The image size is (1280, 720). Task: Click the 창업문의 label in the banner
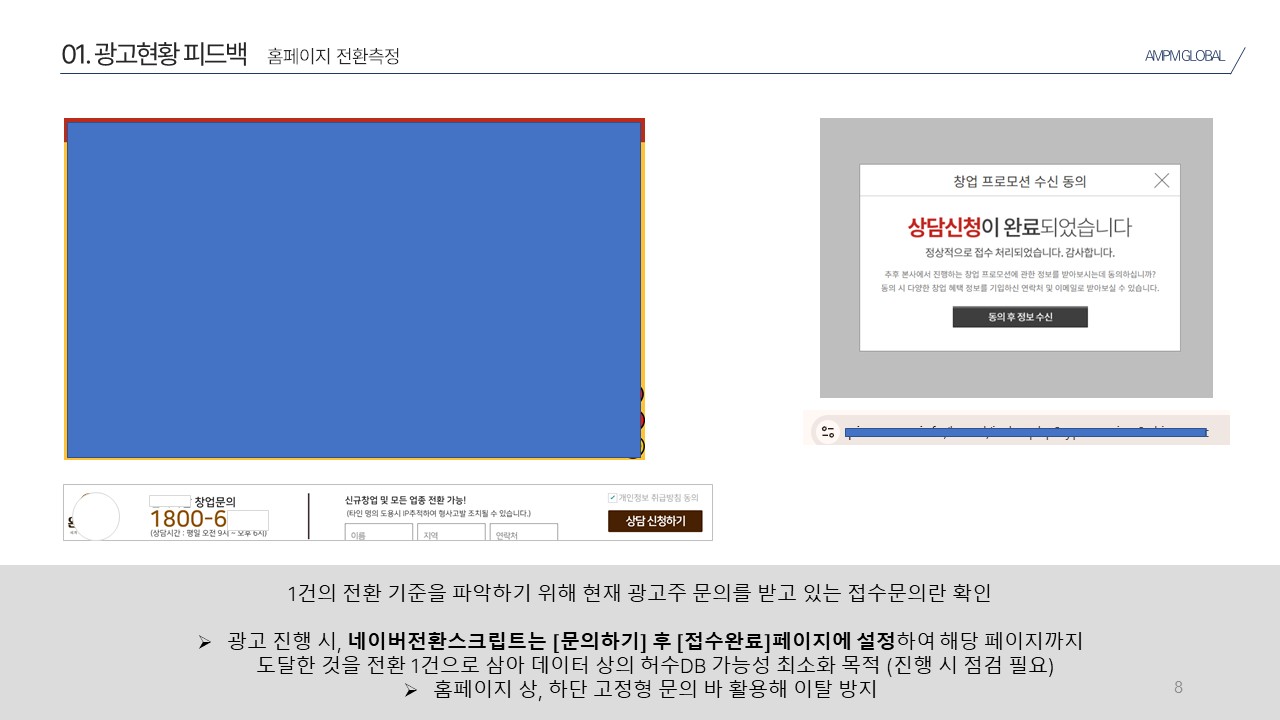(x=215, y=501)
